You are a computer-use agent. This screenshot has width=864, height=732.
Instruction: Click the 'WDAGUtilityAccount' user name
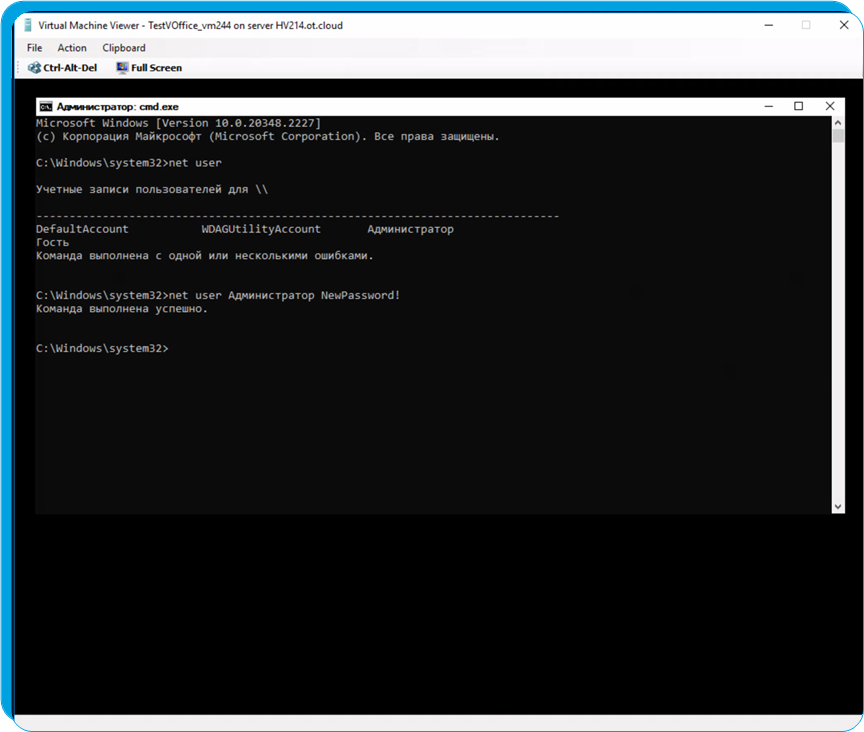[261, 229]
